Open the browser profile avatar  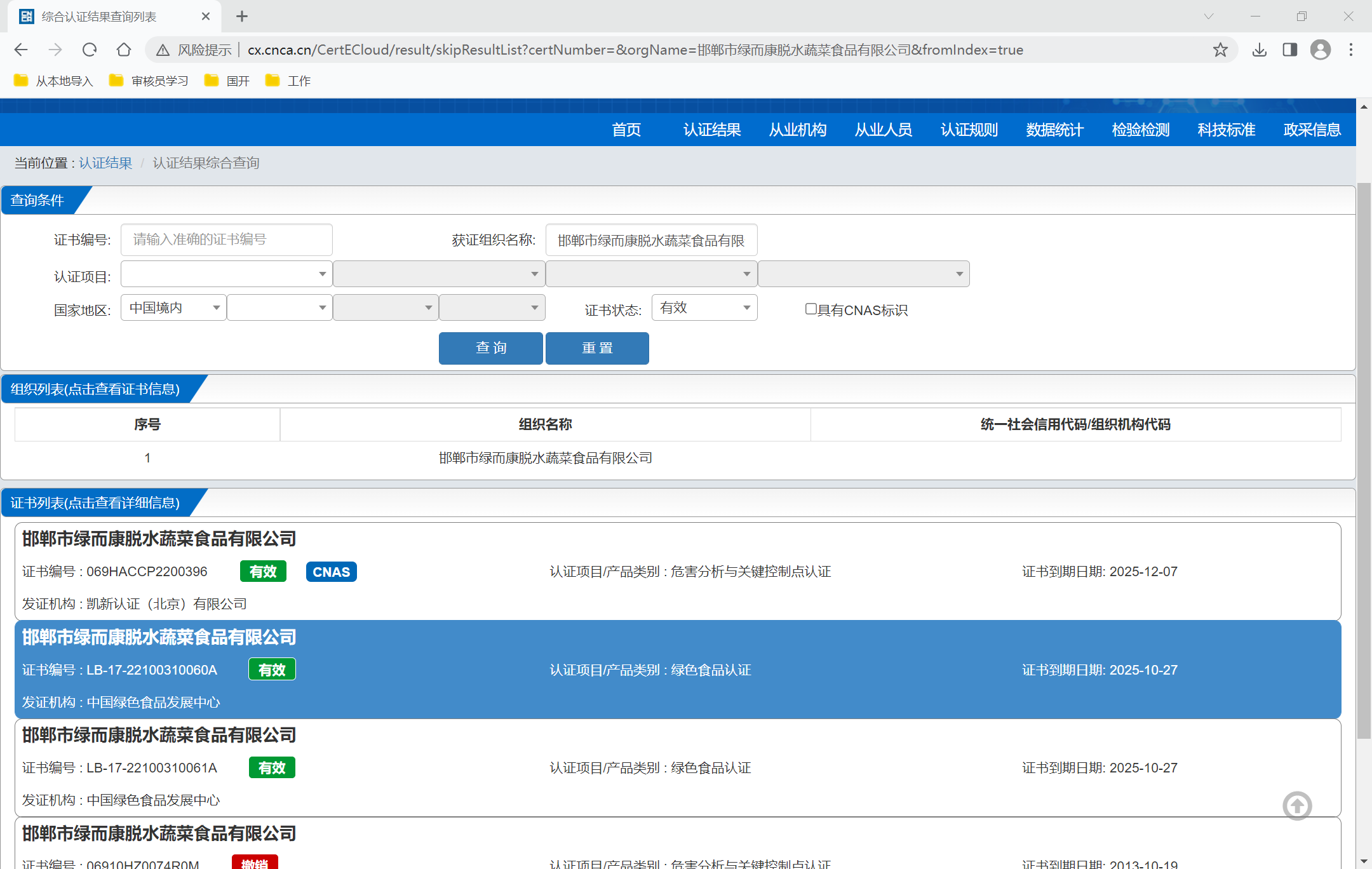click(x=1321, y=50)
